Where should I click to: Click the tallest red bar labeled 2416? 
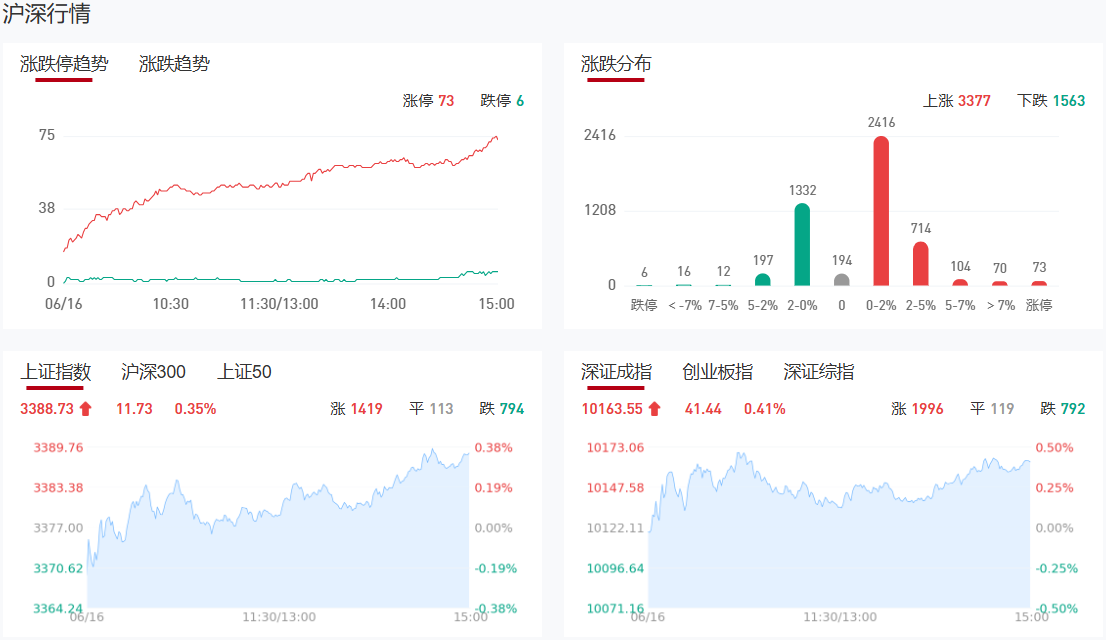881,211
